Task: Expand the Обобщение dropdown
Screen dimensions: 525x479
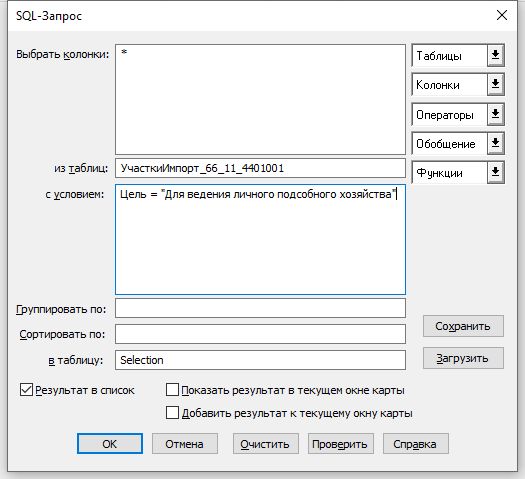Action: point(458,144)
